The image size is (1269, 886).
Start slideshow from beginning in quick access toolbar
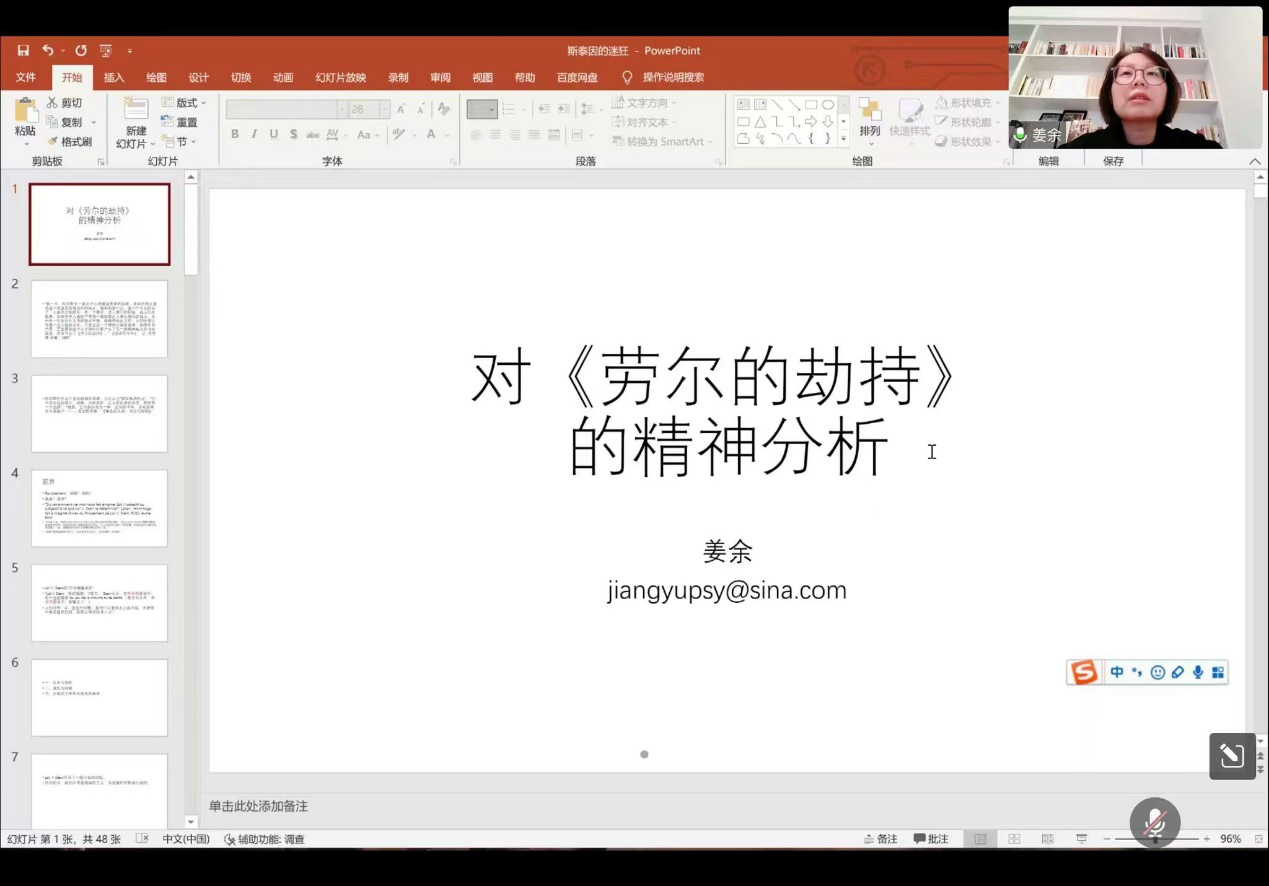tap(106, 51)
